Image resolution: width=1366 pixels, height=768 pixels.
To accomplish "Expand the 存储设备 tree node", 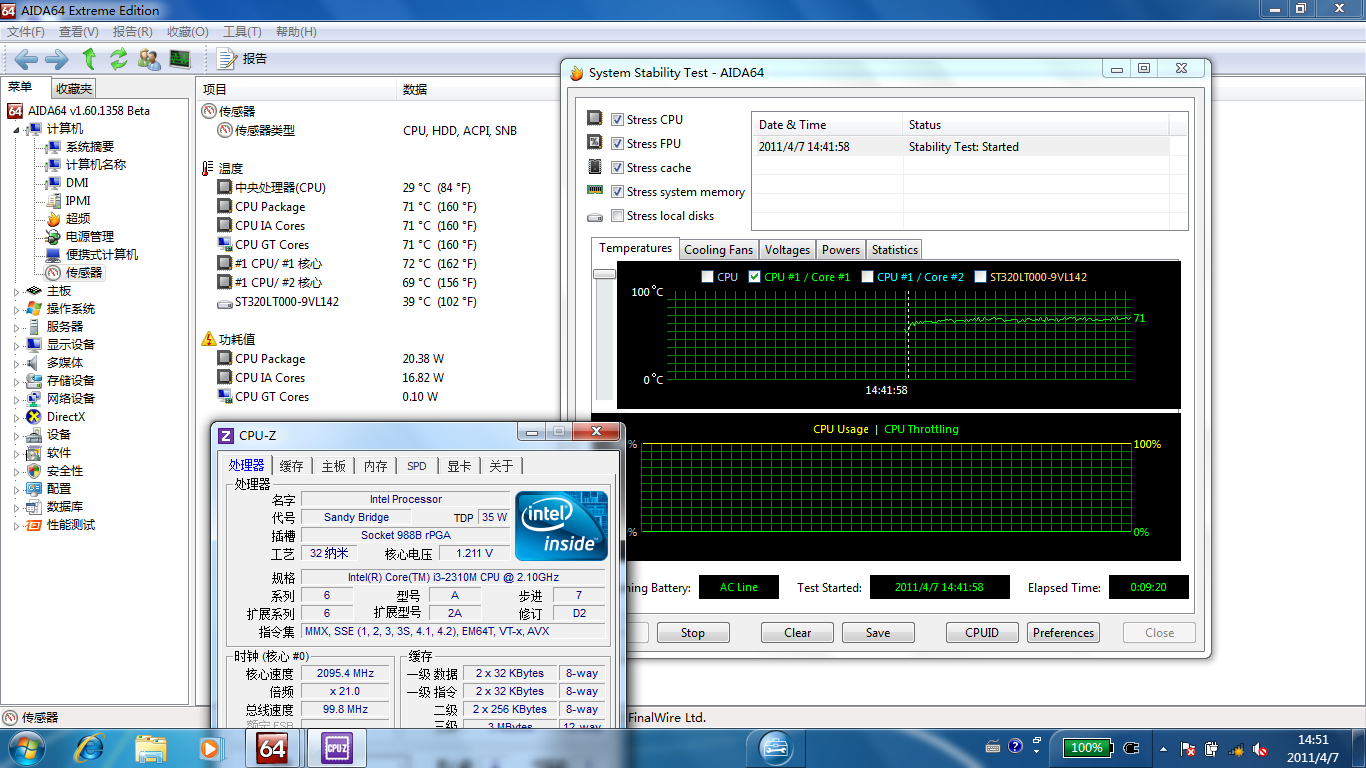I will click(x=16, y=381).
